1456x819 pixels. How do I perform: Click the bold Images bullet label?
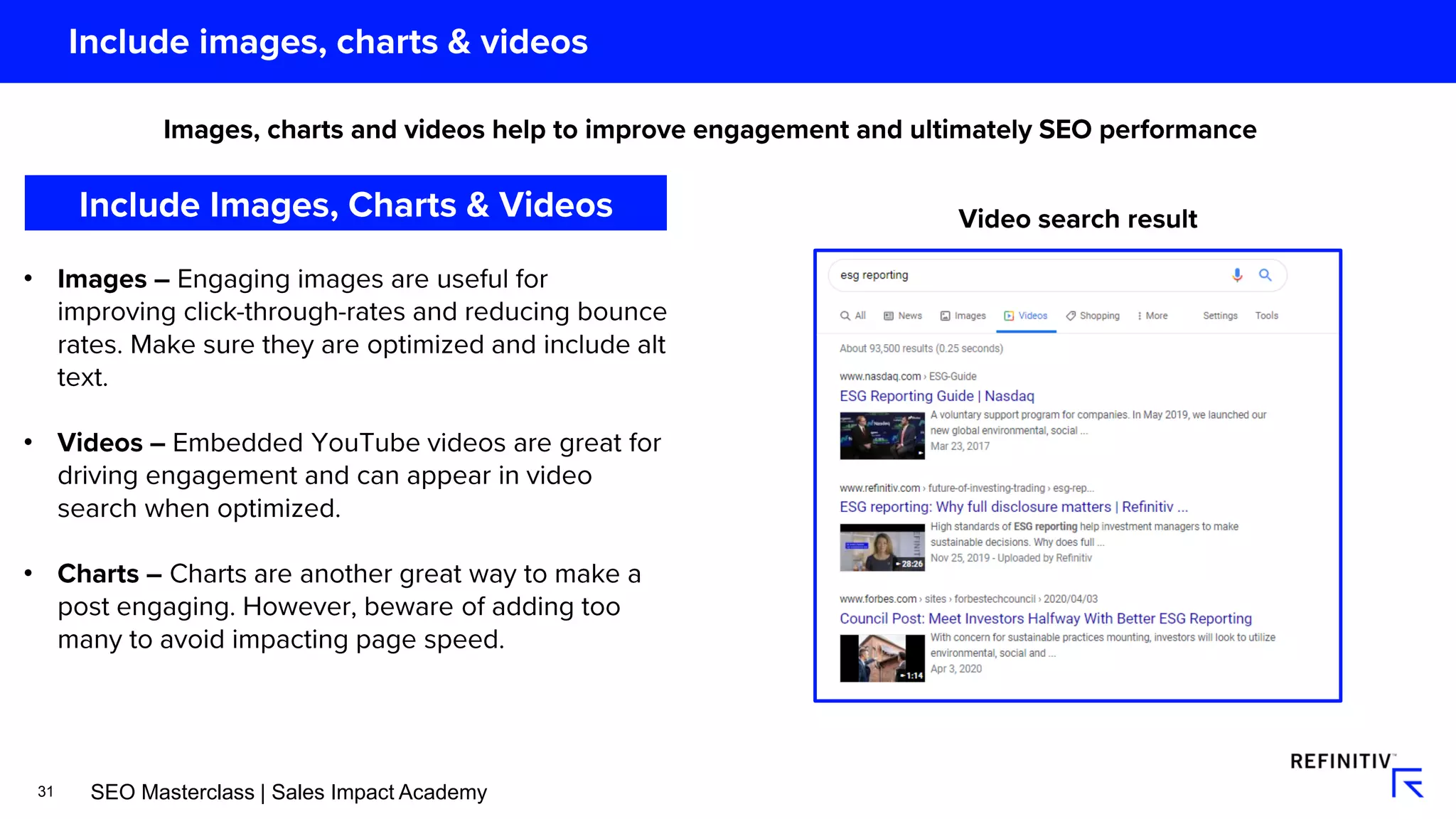102,279
